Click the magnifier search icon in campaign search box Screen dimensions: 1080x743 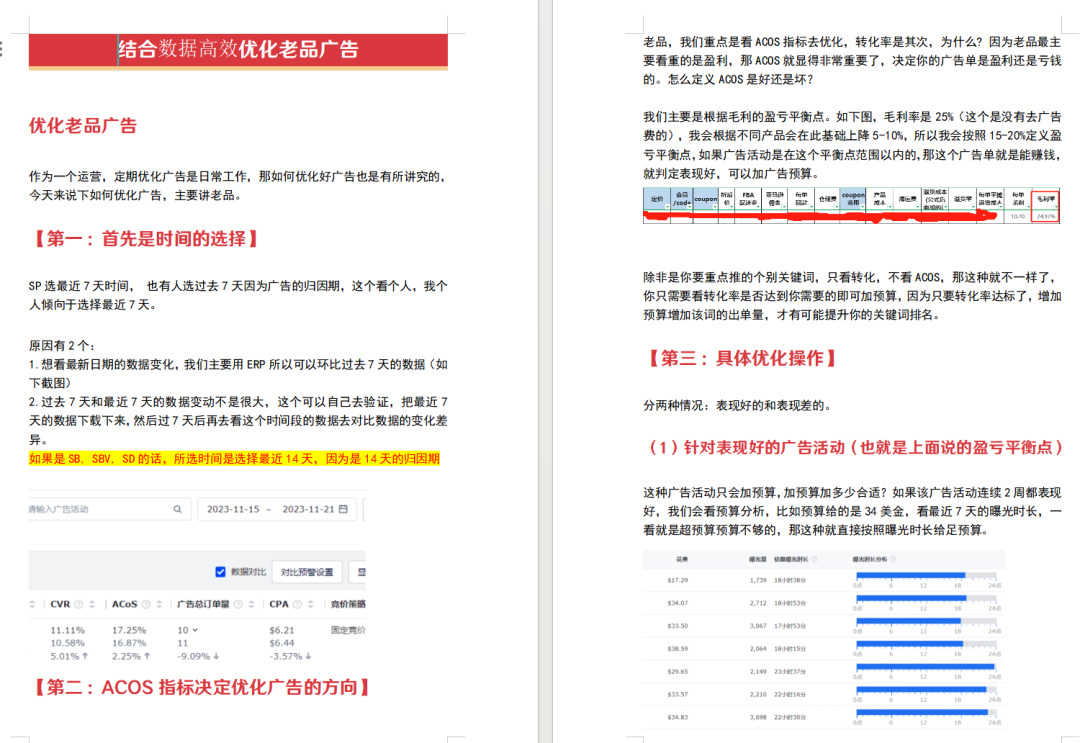click(178, 507)
